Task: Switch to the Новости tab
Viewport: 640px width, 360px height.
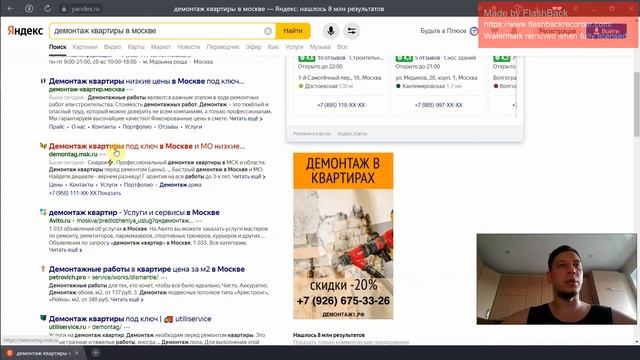Action: 189,47
